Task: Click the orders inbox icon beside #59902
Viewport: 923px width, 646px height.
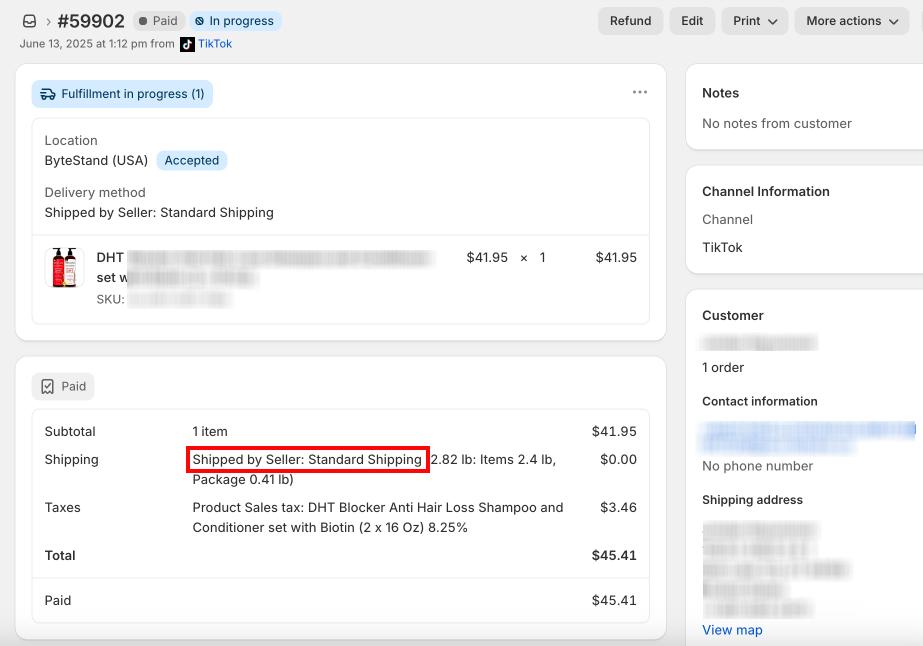Action: click(x=29, y=21)
